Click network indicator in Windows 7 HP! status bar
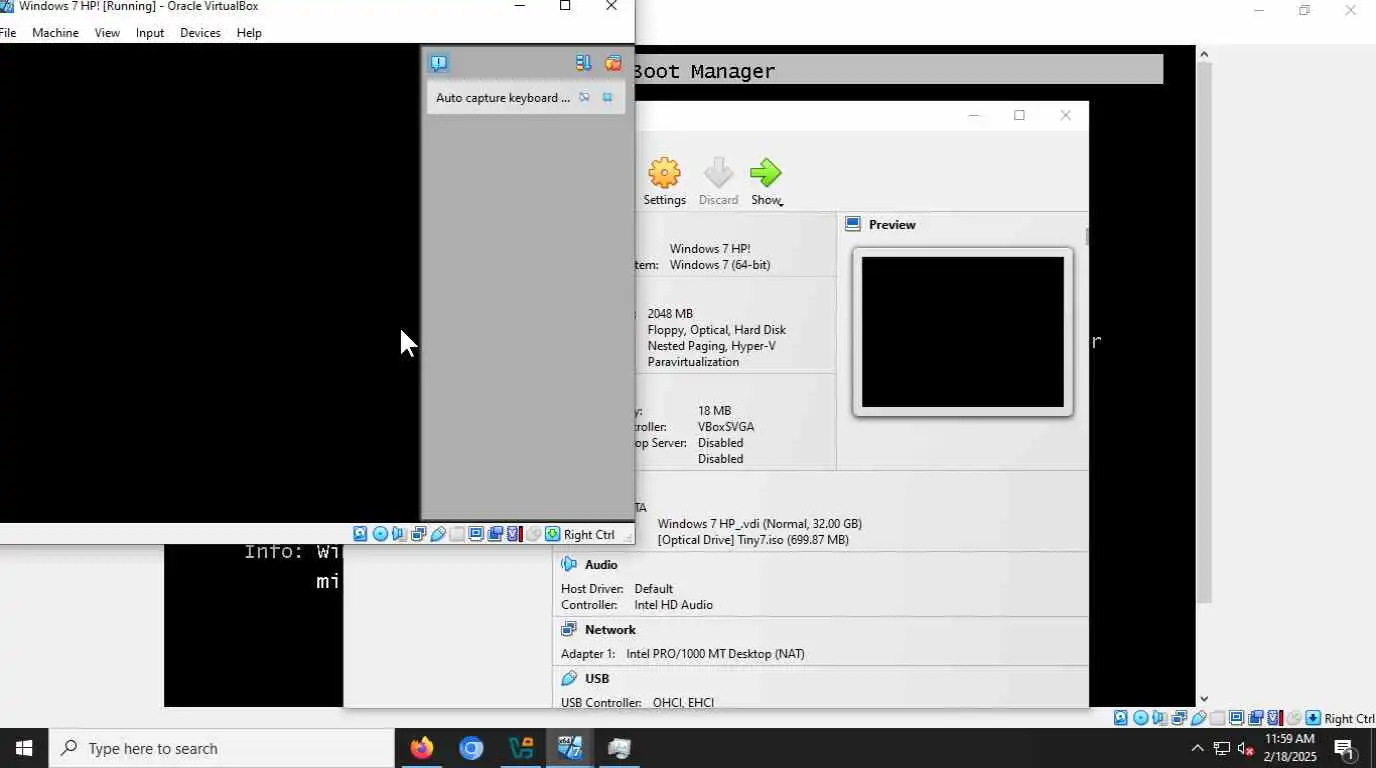Image resolution: width=1376 pixels, height=768 pixels. [x=418, y=534]
